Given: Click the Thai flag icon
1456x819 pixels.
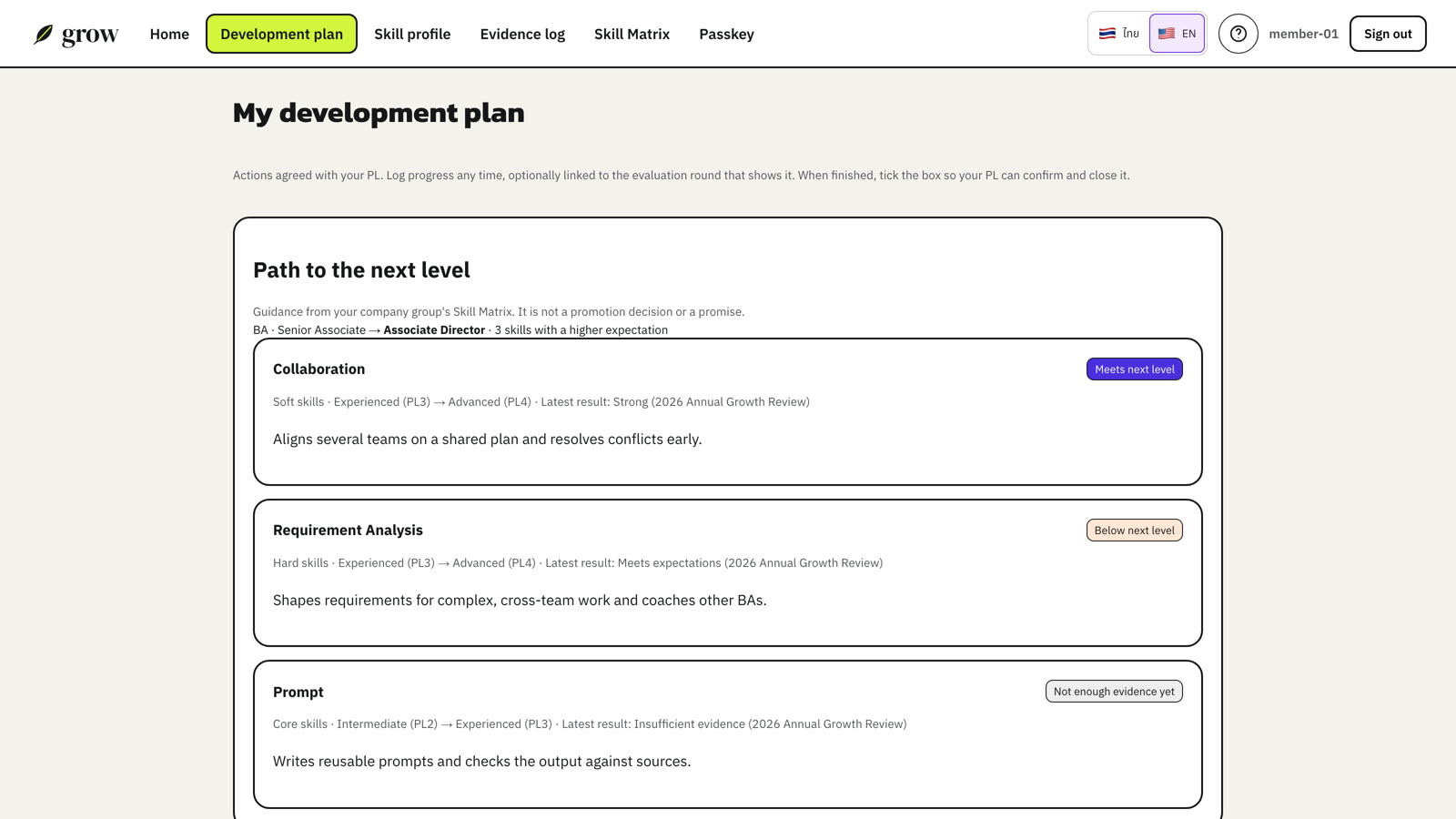Looking at the screenshot, I should (1107, 34).
